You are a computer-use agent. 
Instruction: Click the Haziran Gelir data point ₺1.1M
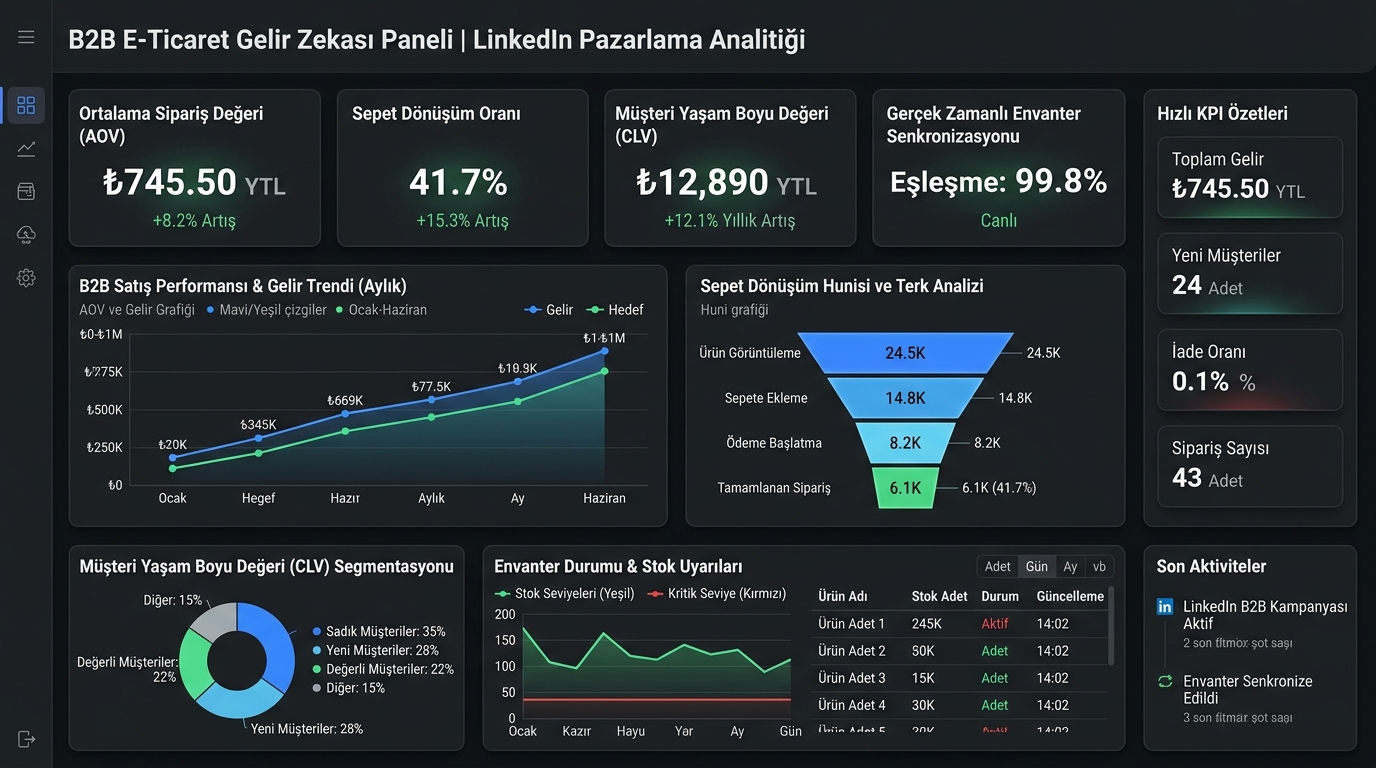[604, 351]
